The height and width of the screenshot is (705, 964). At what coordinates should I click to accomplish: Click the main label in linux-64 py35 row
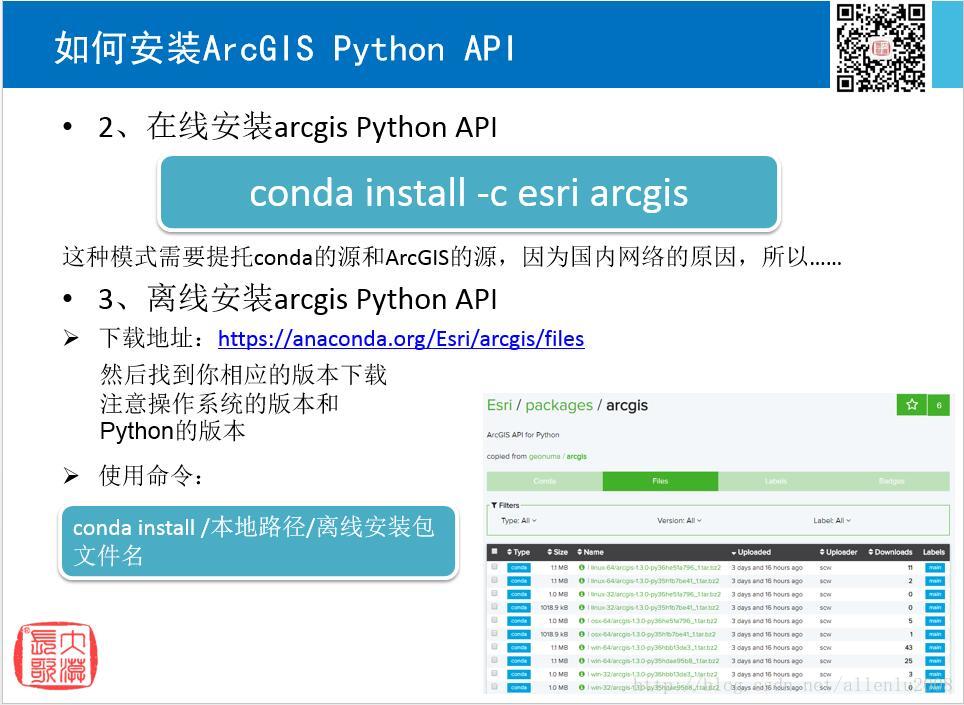934,581
